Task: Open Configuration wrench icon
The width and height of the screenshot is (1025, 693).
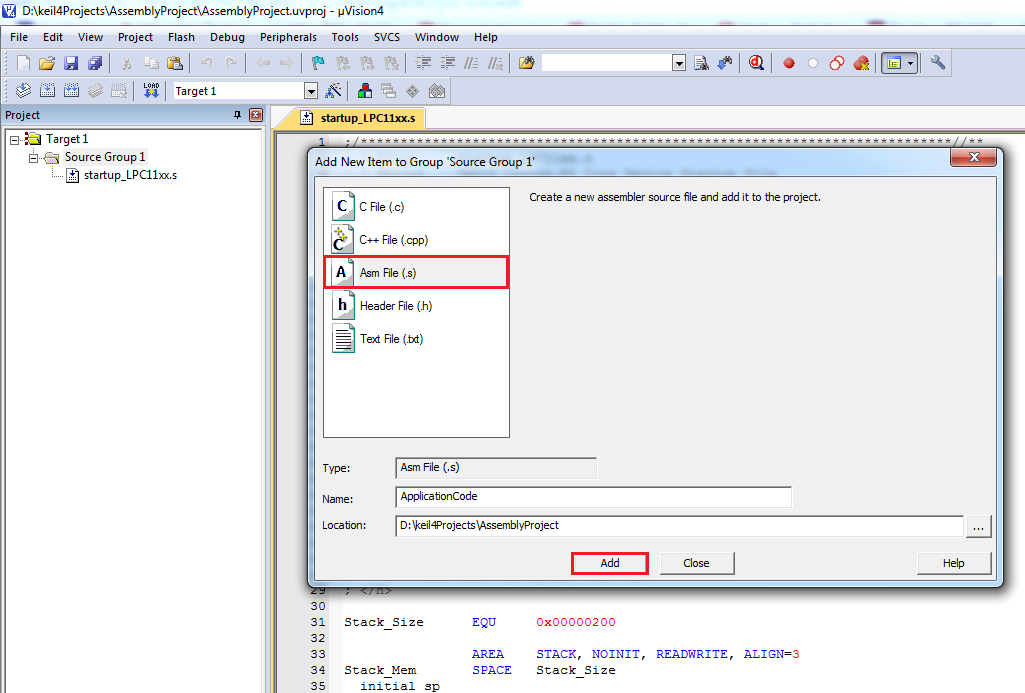Action: click(938, 63)
